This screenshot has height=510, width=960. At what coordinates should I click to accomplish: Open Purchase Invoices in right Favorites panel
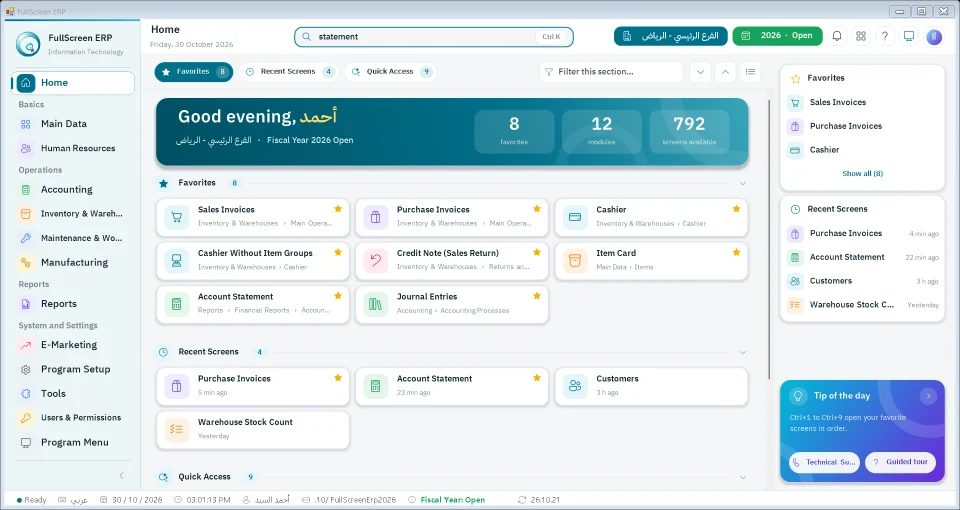click(862, 126)
